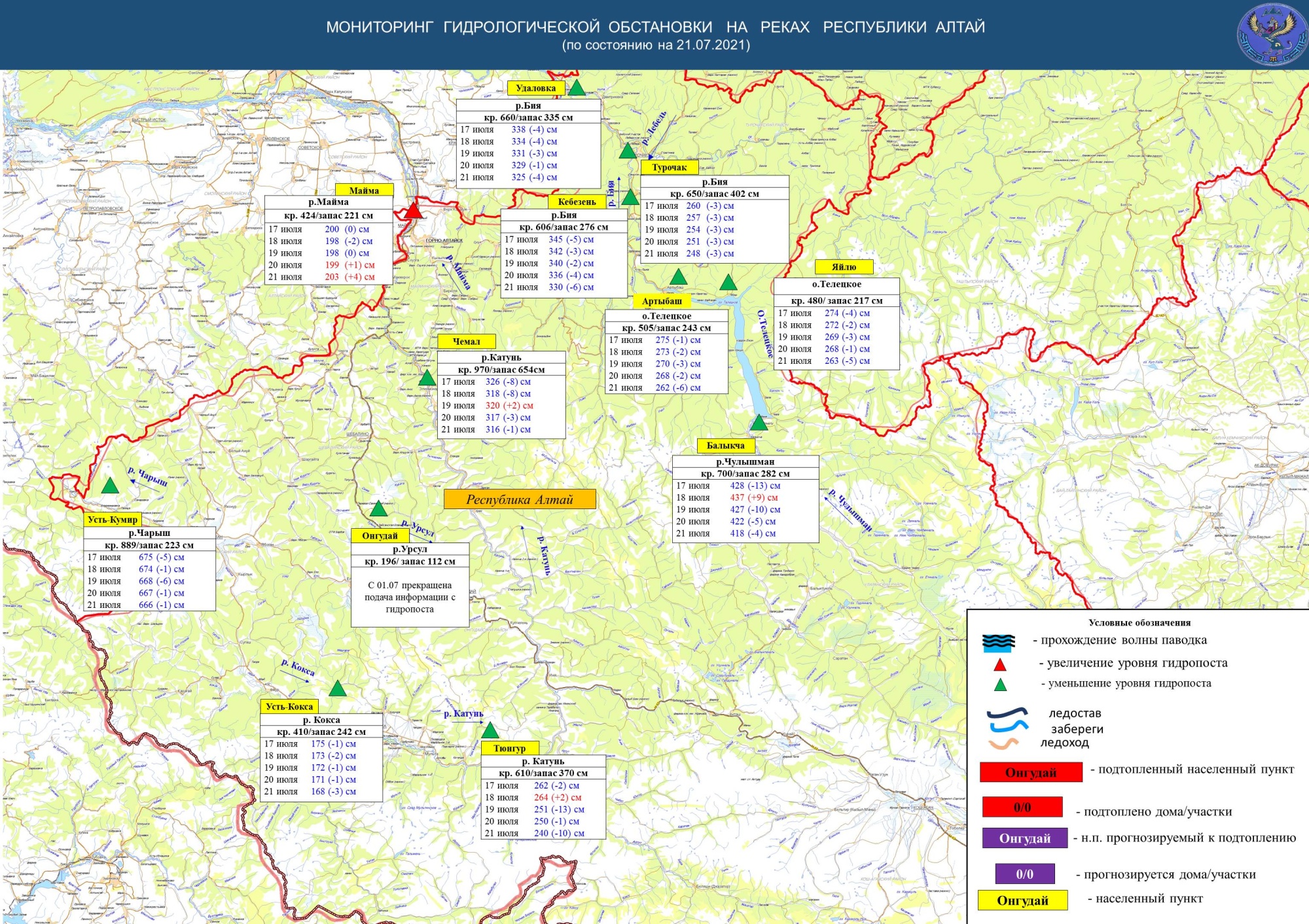The image size is (1309, 924).
Task: Click 21 июля 330 (-6) см in Кебезень table
Action: 549,287
